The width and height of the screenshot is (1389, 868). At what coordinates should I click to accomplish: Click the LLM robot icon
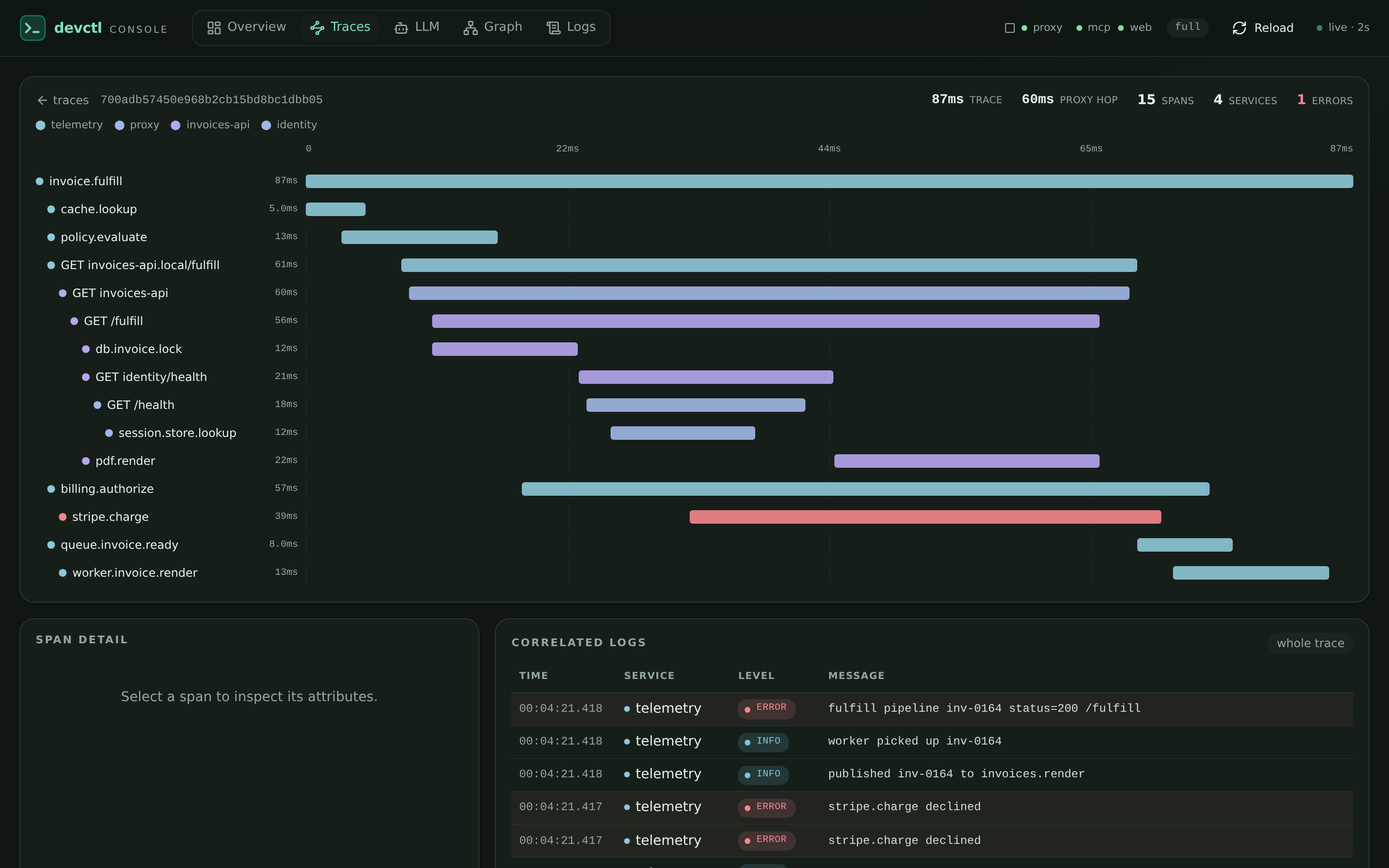(x=401, y=27)
